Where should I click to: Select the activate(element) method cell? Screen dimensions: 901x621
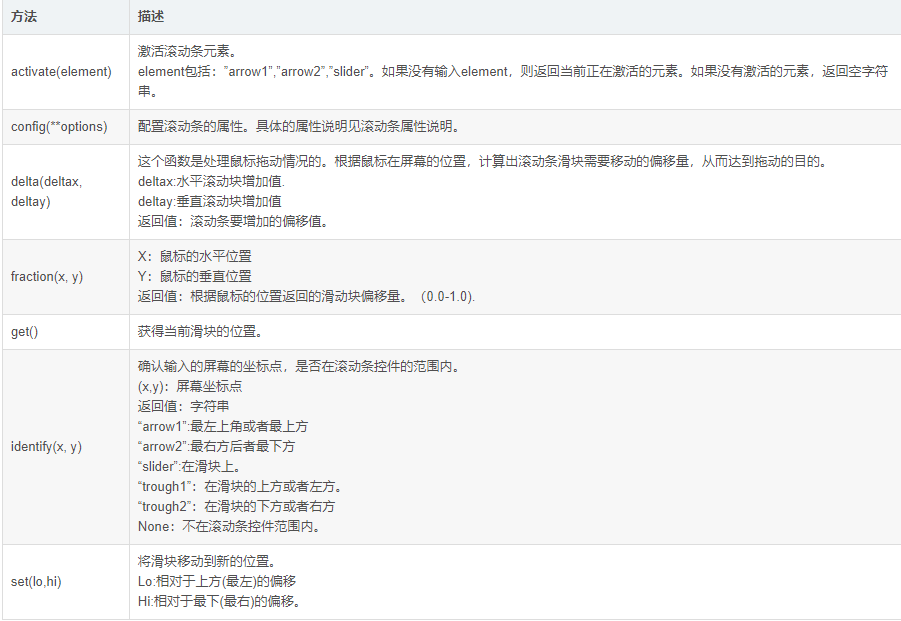pos(66,72)
